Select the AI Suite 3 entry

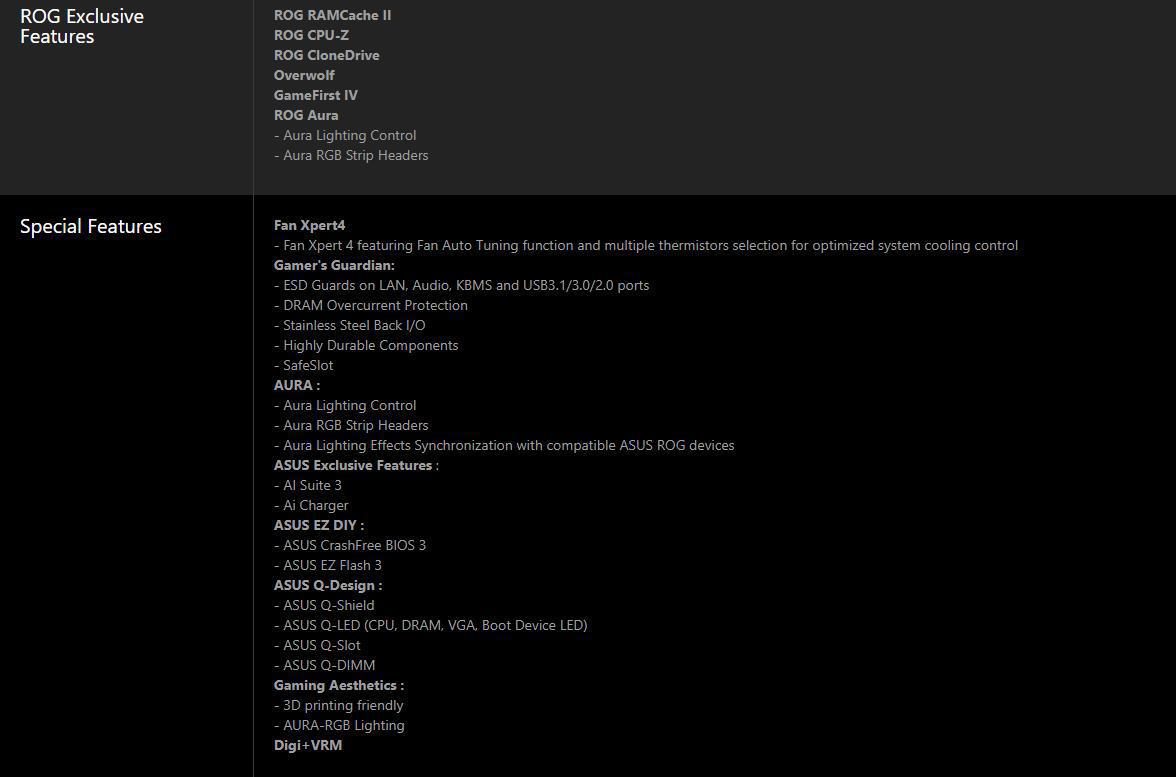pyautogui.click(x=308, y=485)
